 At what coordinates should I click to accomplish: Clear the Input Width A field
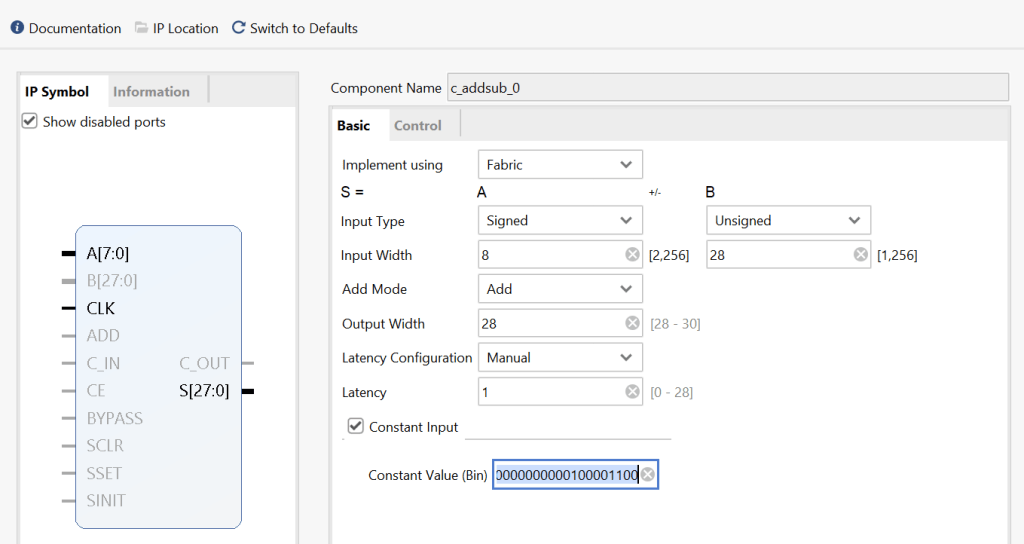pyautogui.click(x=632, y=255)
